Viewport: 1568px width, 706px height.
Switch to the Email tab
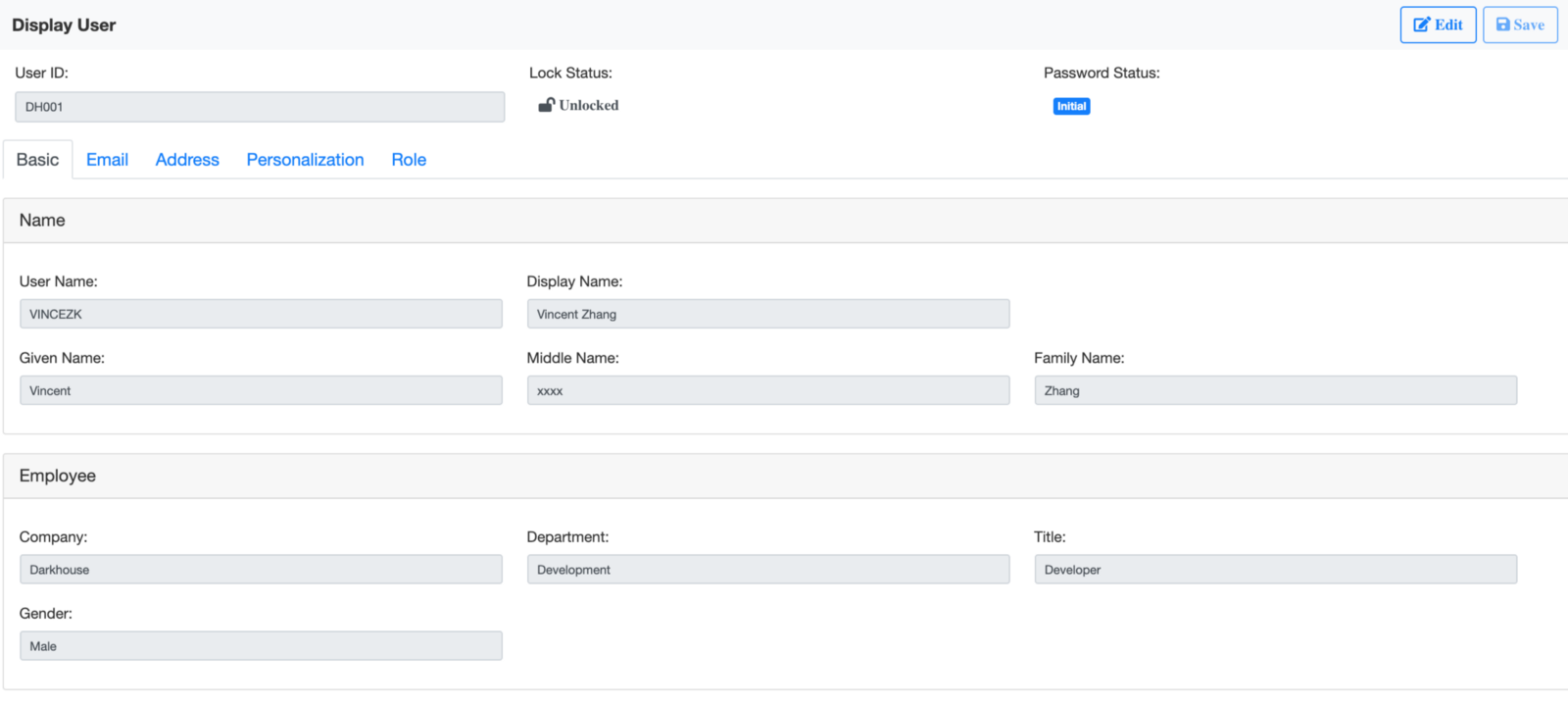(107, 160)
